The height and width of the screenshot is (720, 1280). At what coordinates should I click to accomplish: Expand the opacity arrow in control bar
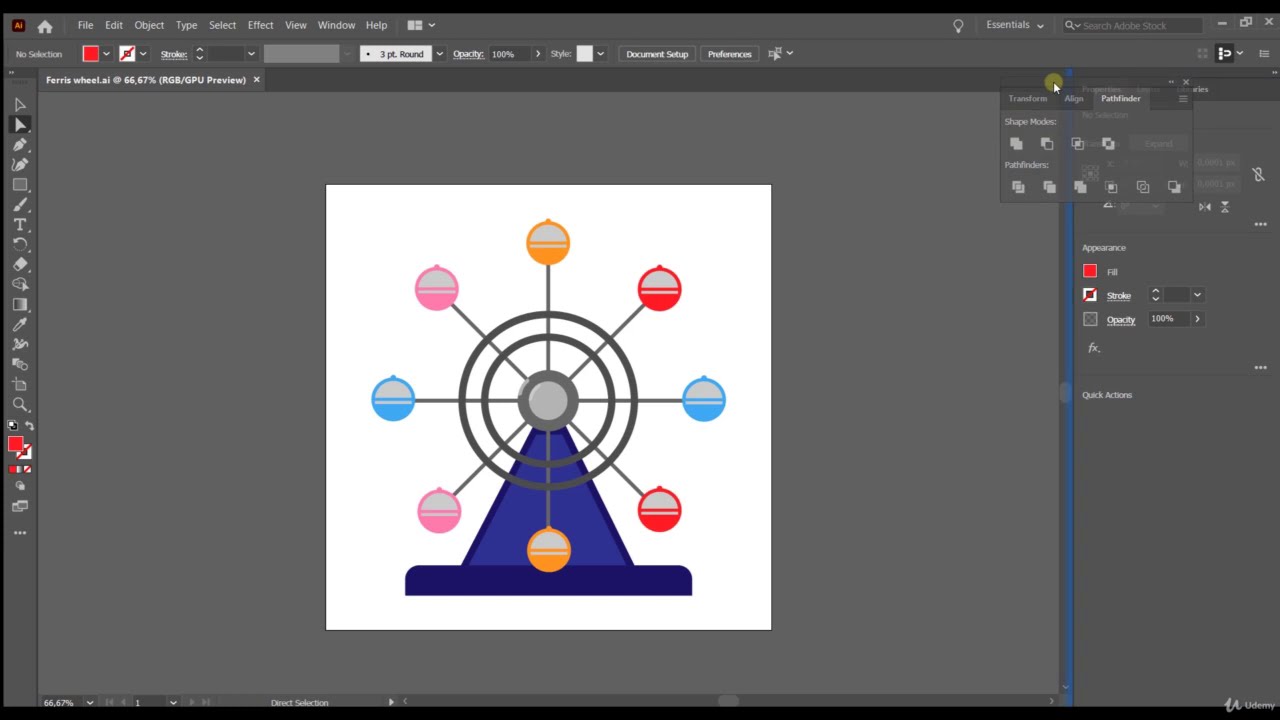[538, 54]
